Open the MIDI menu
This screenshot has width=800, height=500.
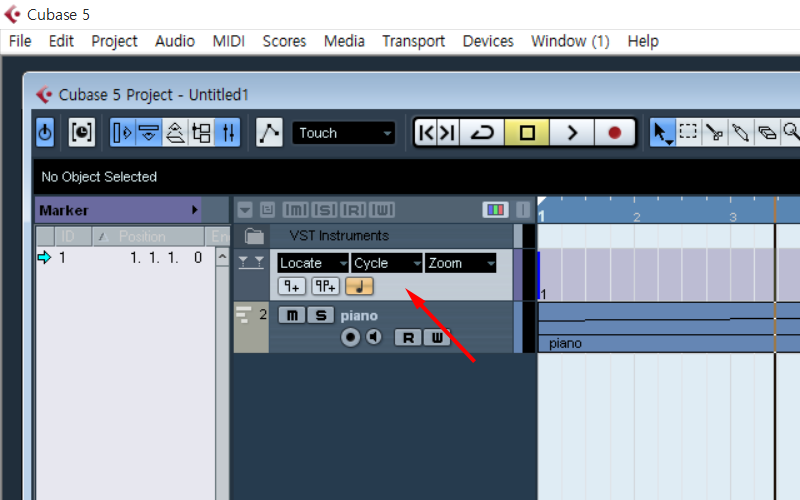click(x=229, y=41)
